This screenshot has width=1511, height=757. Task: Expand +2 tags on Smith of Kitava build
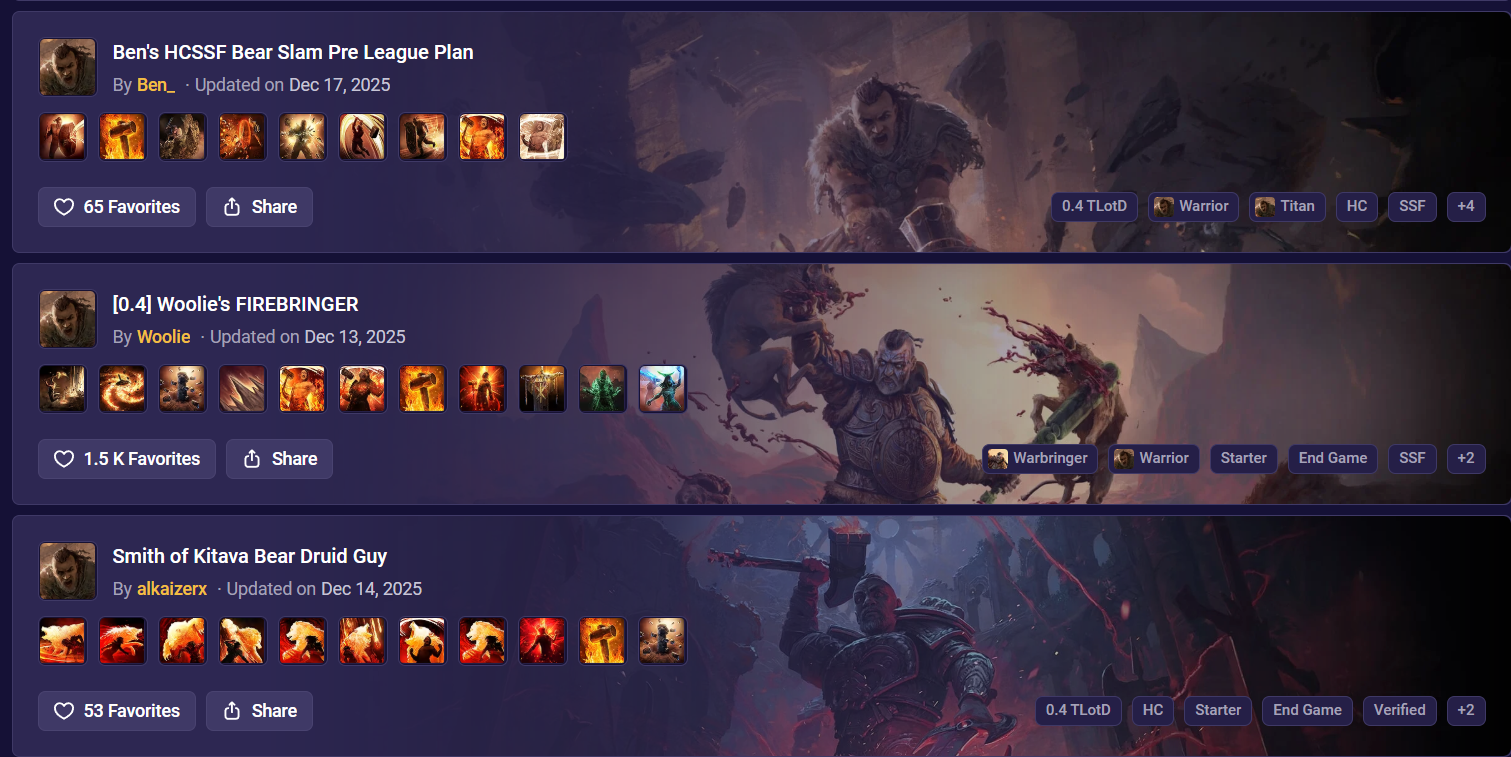[1466, 710]
